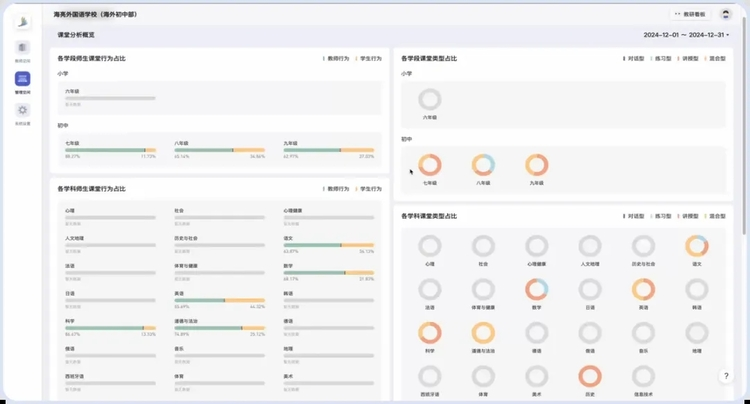Open the date range 2024-12-01 ~ 2024-12-31 dropdown
The width and height of the screenshot is (750, 404).
point(686,35)
